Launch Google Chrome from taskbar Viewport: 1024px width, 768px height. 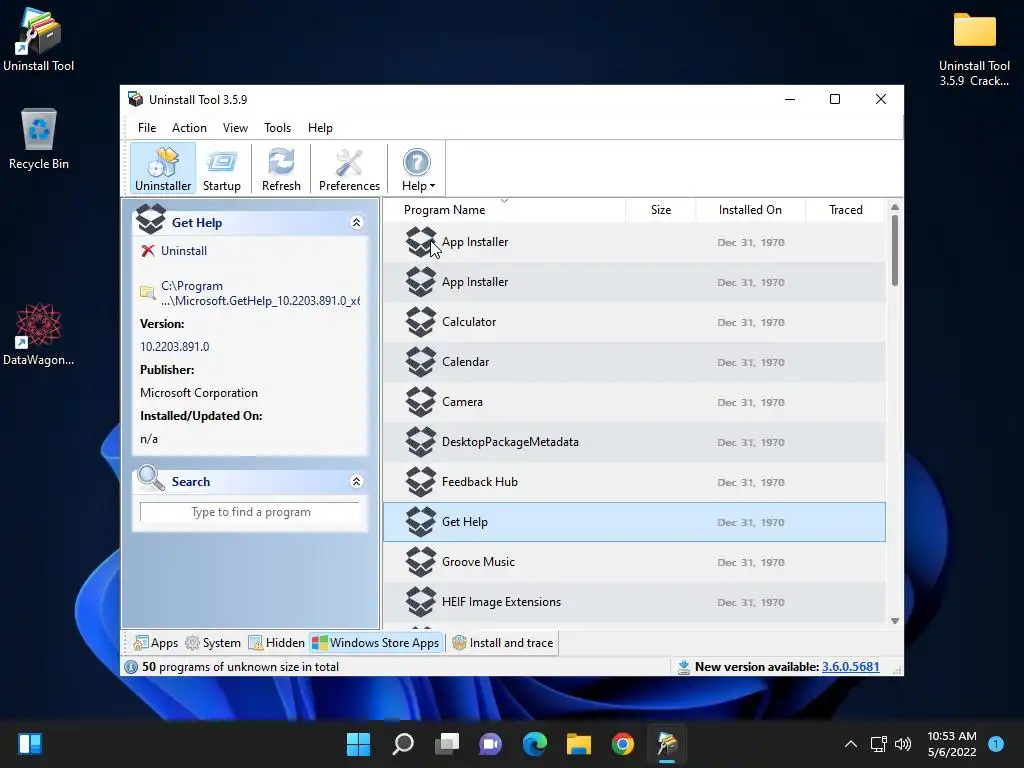coord(622,744)
